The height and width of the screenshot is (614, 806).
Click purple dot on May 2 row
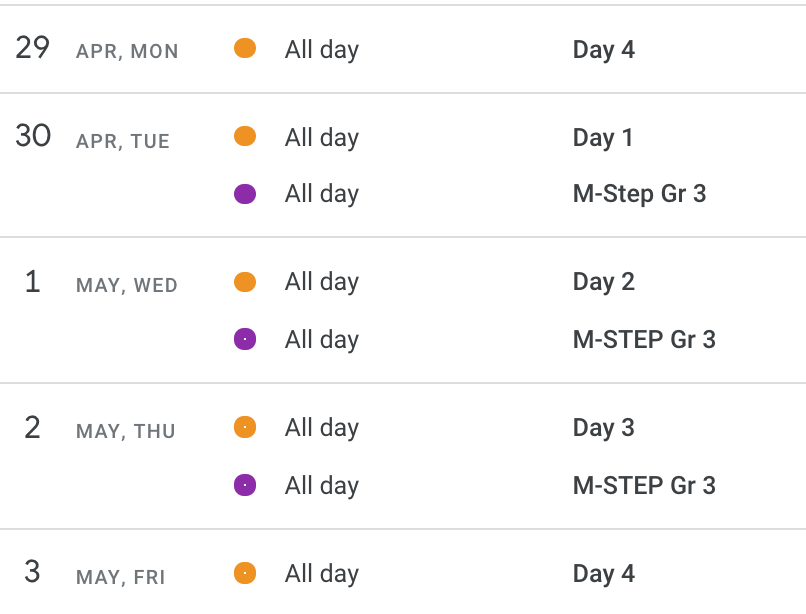pos(245,485)
